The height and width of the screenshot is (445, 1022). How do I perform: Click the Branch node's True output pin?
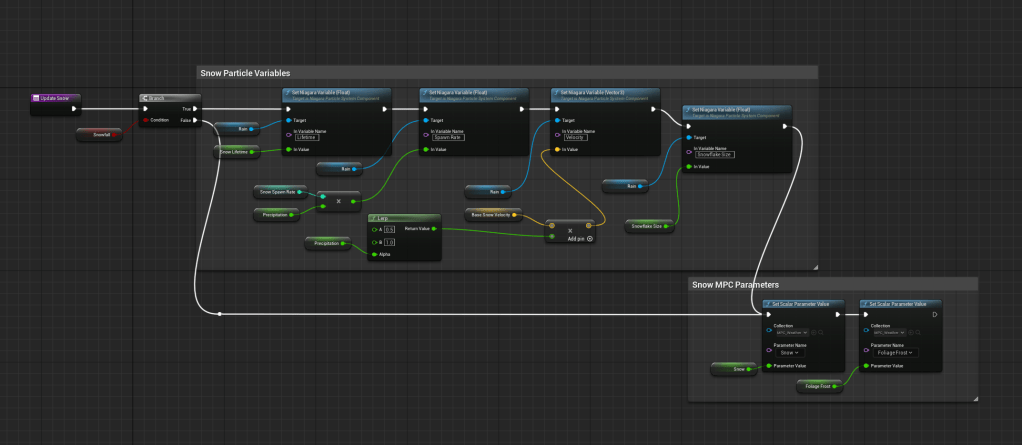pyautogui.click(x=196, y=109)
